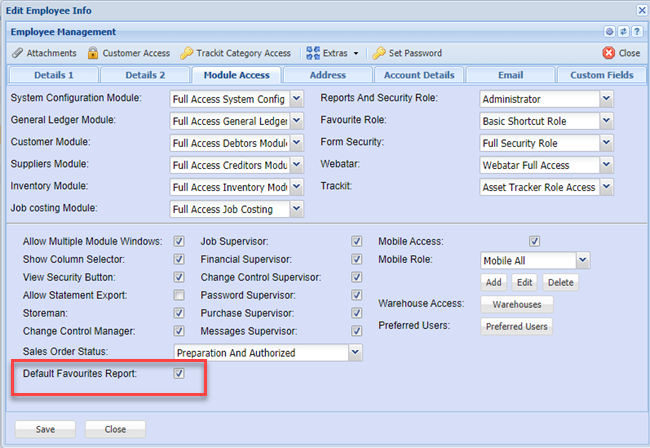
Task: Click the Preferred Users button
Action: 517,326
